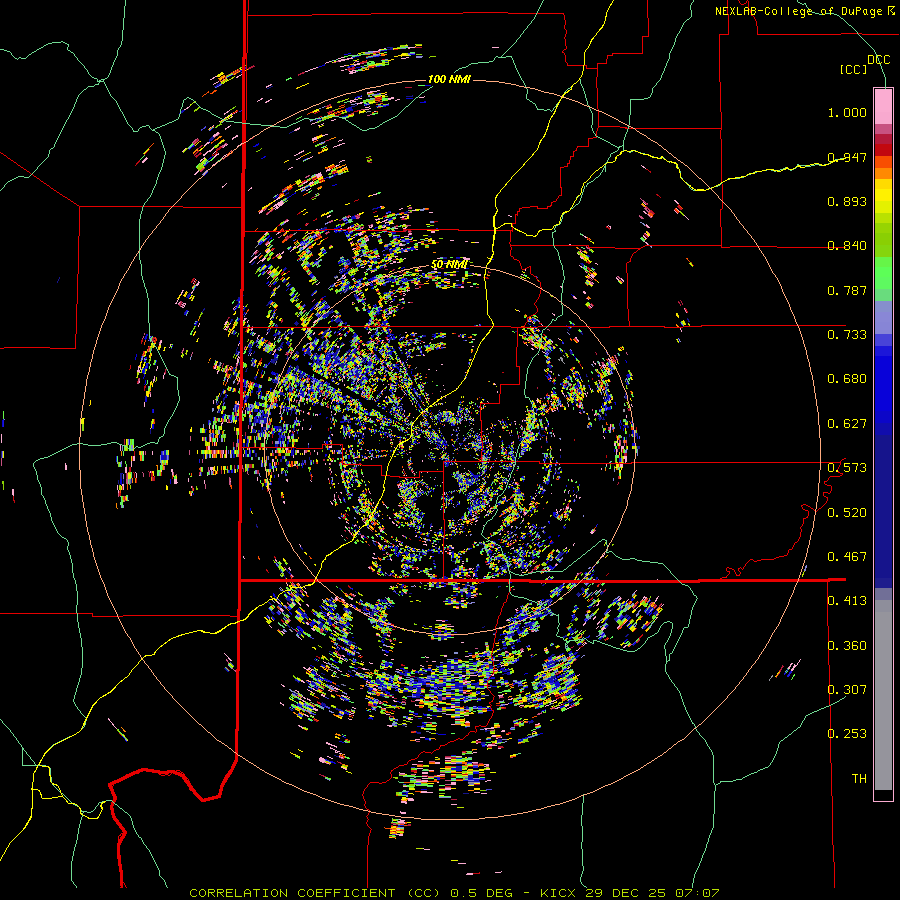This screenshot has width=900, height=900.
Task: Click the DCC label above the color scale
Action: pyautogui.click(x=879, y=60)
